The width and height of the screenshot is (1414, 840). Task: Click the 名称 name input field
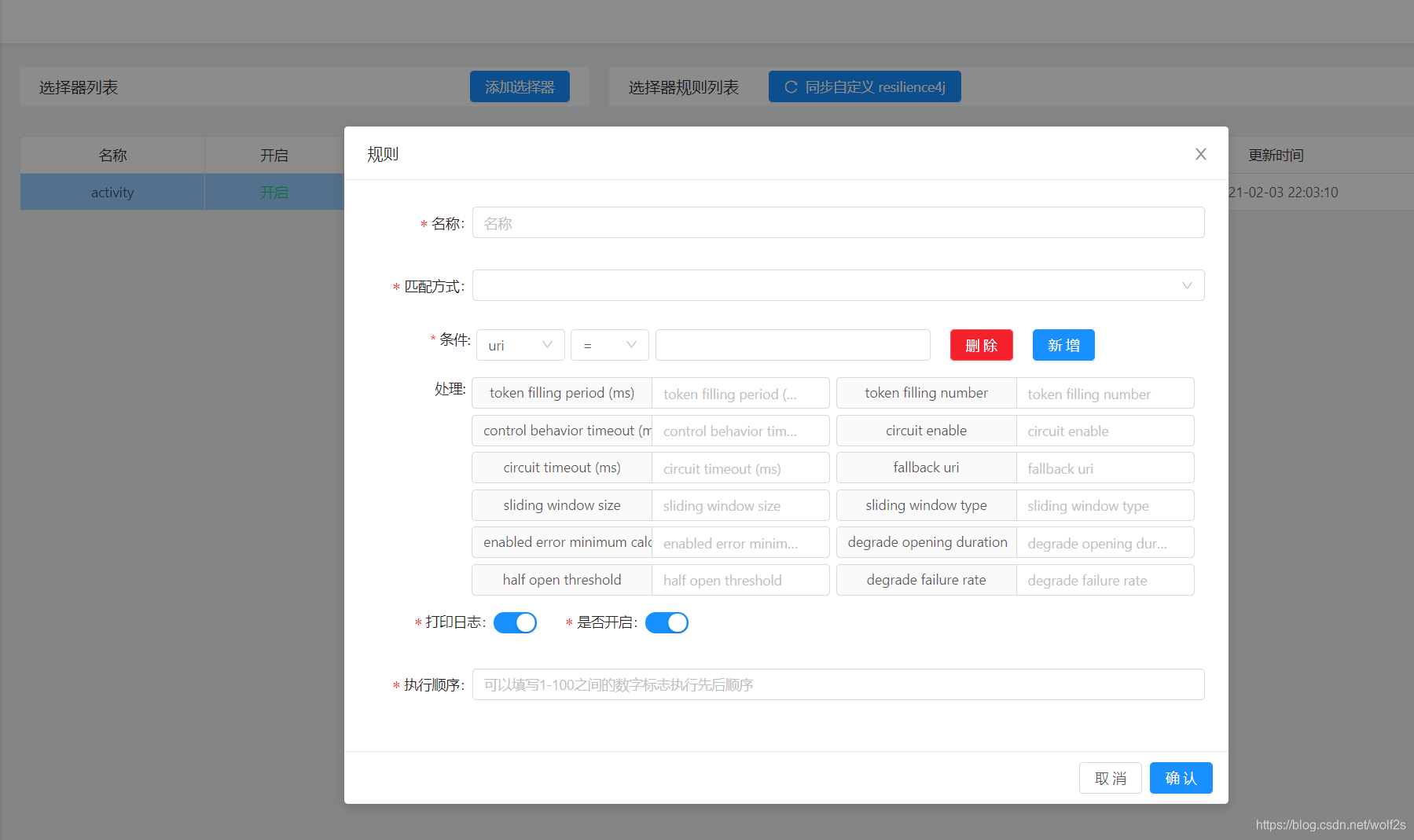838,222
